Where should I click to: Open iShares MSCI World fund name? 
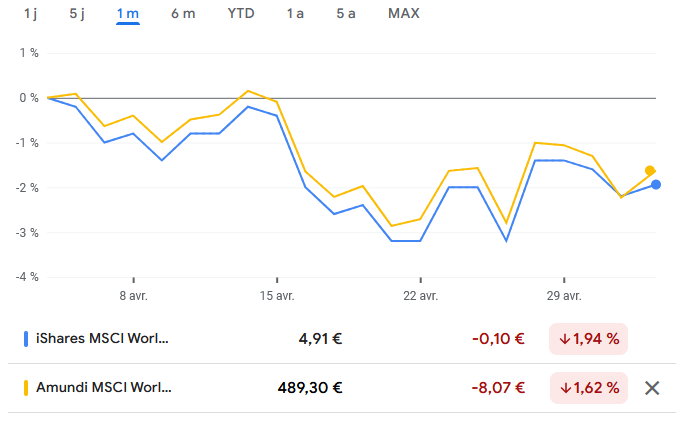coord(103,338)
